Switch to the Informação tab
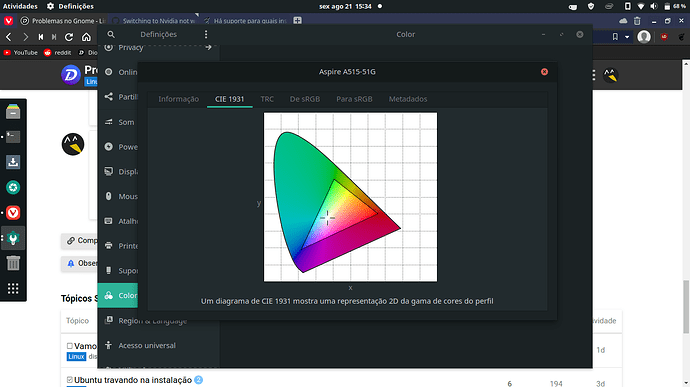Viewport: 690px width, 387px height. click(178, 99)
